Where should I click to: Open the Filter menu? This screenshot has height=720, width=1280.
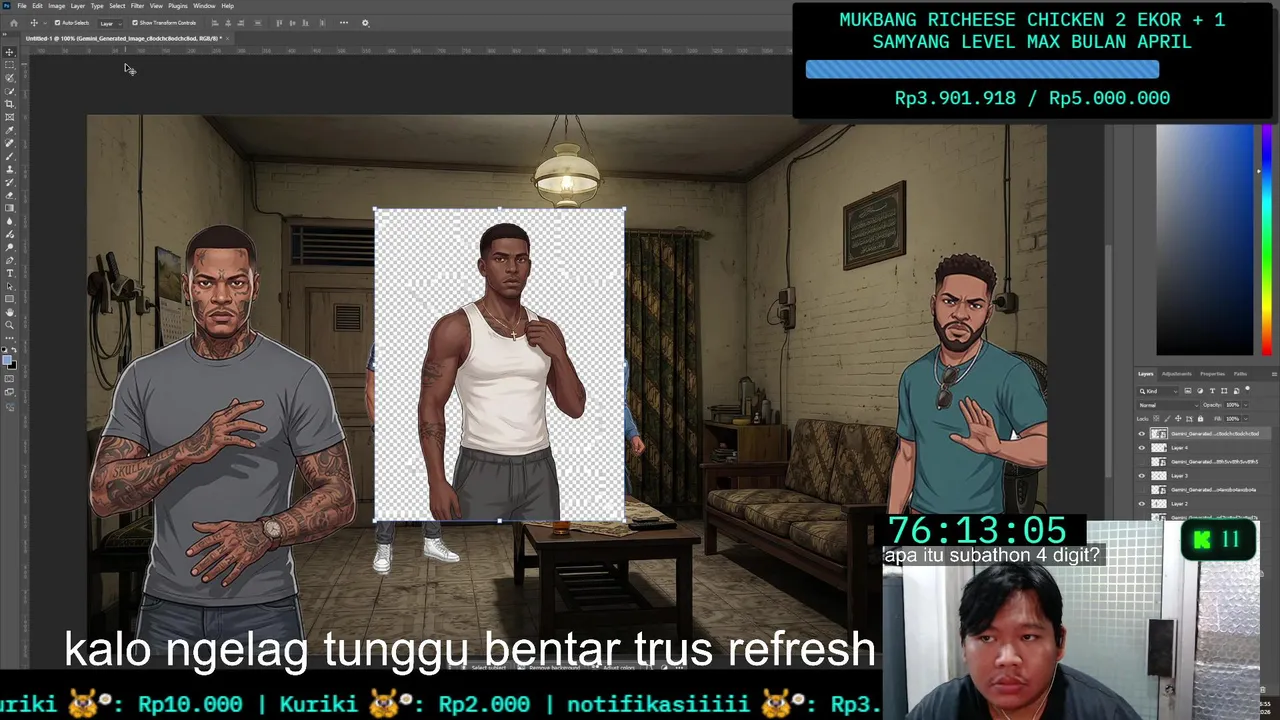pos(138,6)
